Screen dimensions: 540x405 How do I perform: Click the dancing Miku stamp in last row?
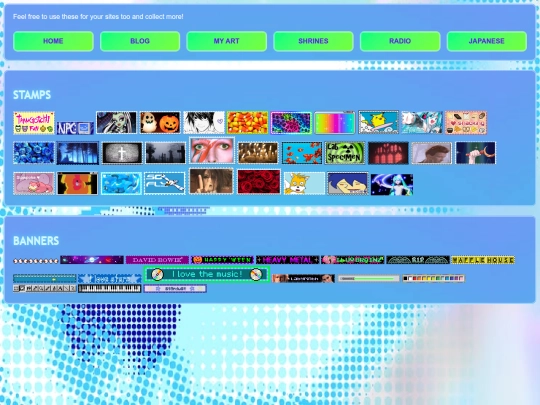pos(392,184)
